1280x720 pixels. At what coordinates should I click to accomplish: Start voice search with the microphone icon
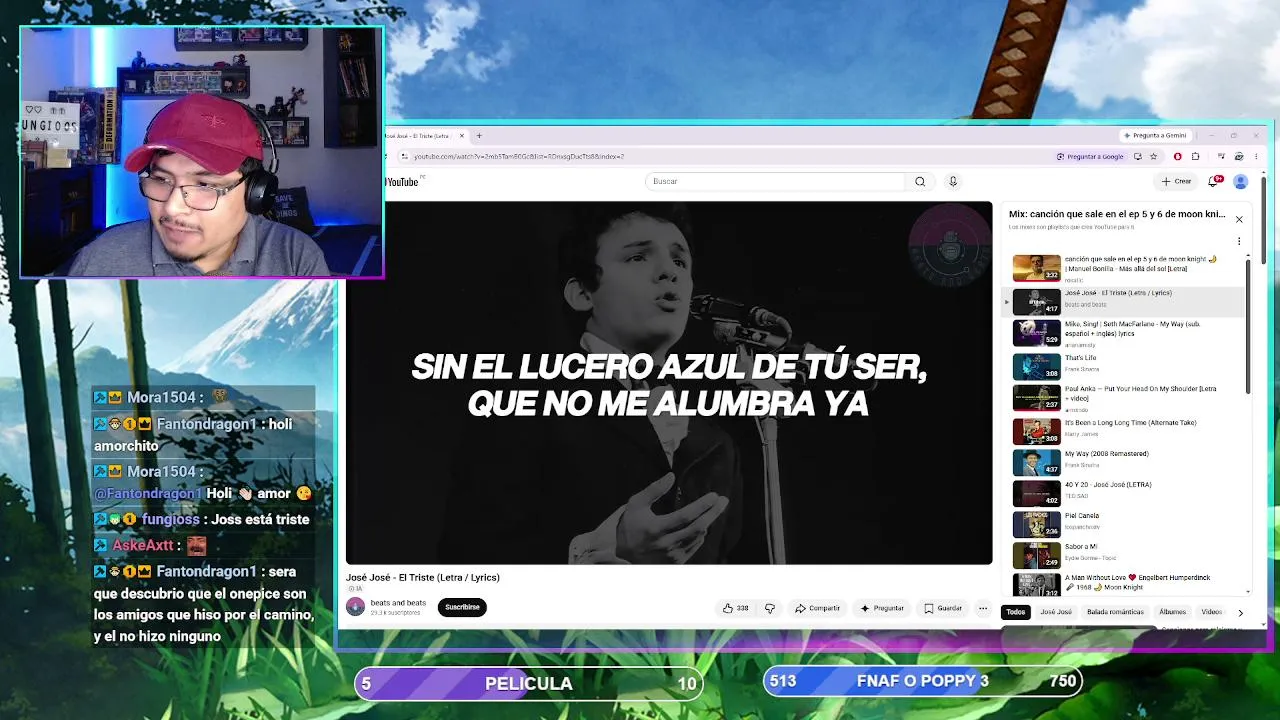(x=953, y=181)
